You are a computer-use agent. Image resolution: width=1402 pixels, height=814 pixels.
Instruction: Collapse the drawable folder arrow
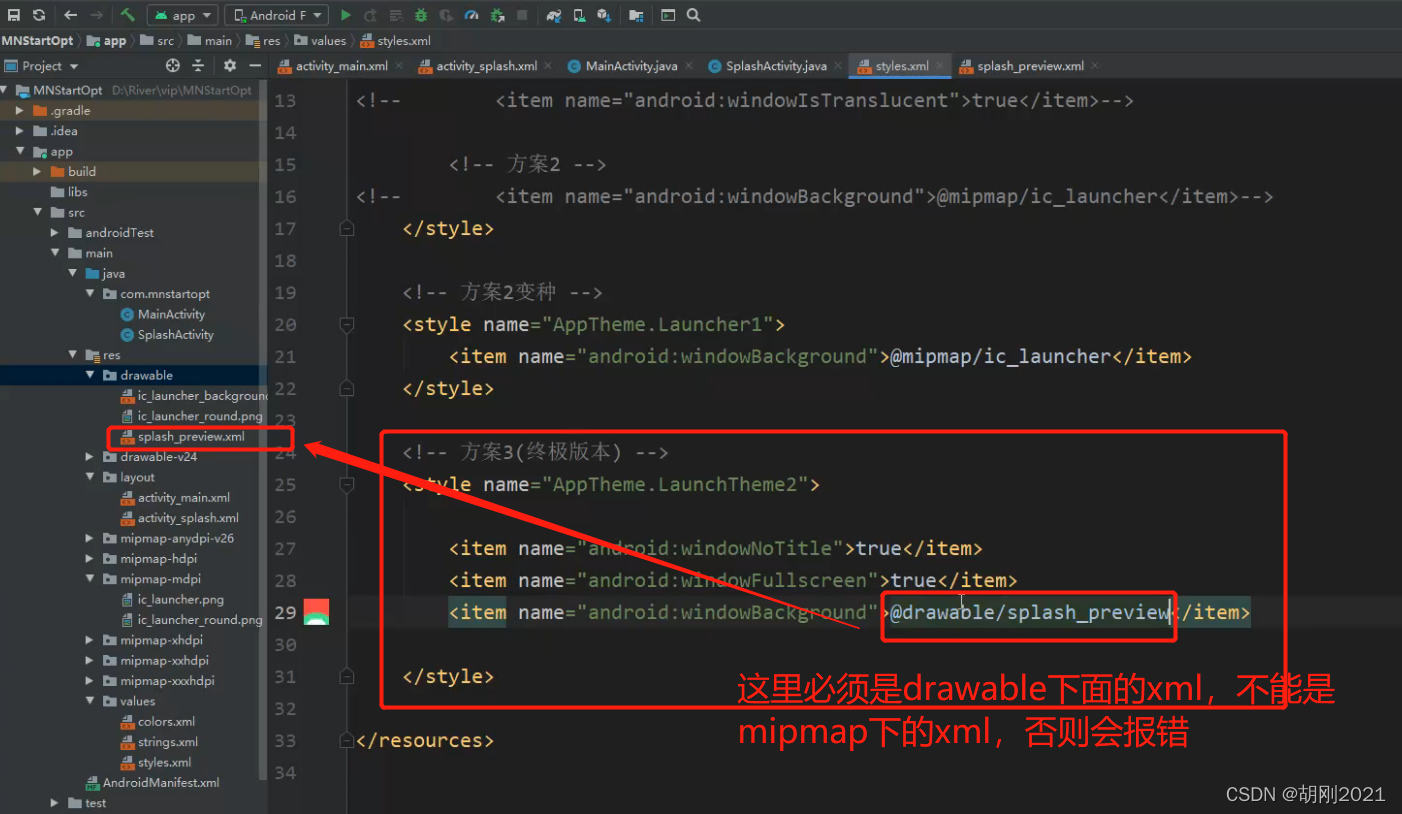[x=90, y=375]
